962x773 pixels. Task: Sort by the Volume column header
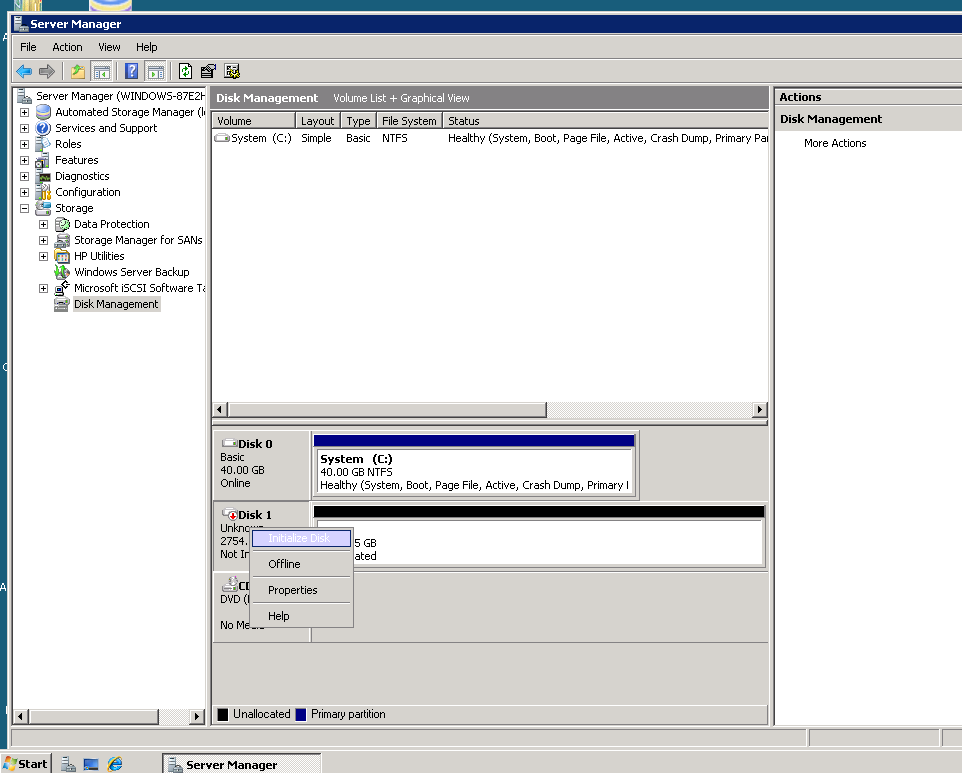[x=253, y=121]
